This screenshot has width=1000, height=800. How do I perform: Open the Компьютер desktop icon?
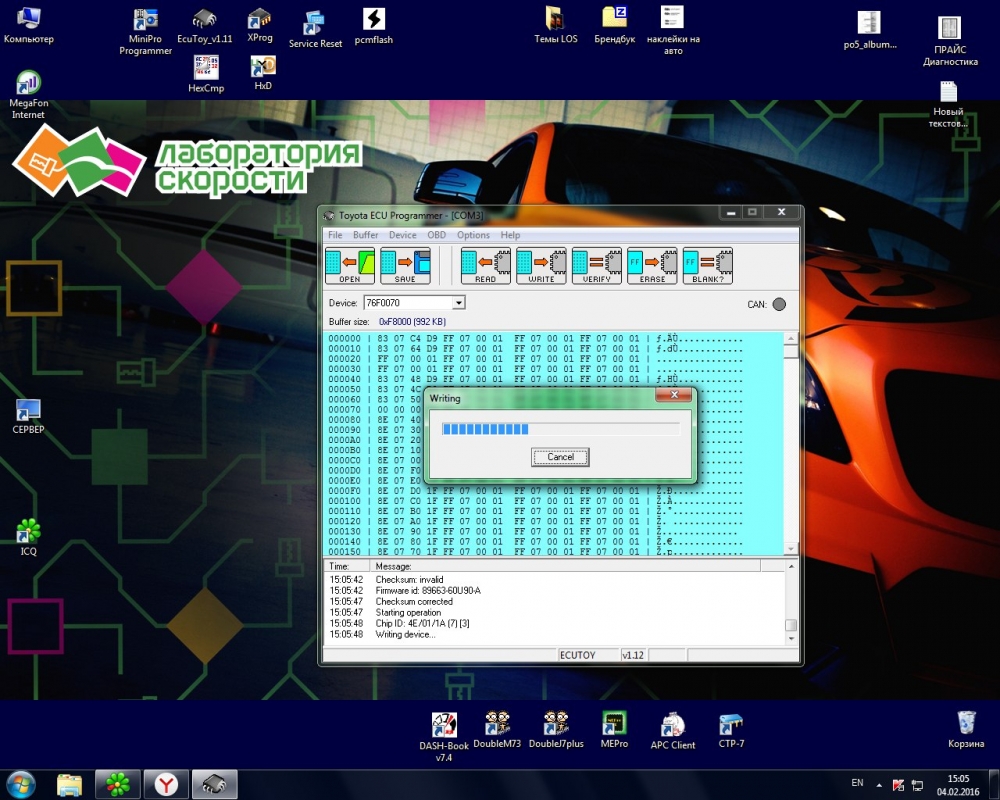29,25
